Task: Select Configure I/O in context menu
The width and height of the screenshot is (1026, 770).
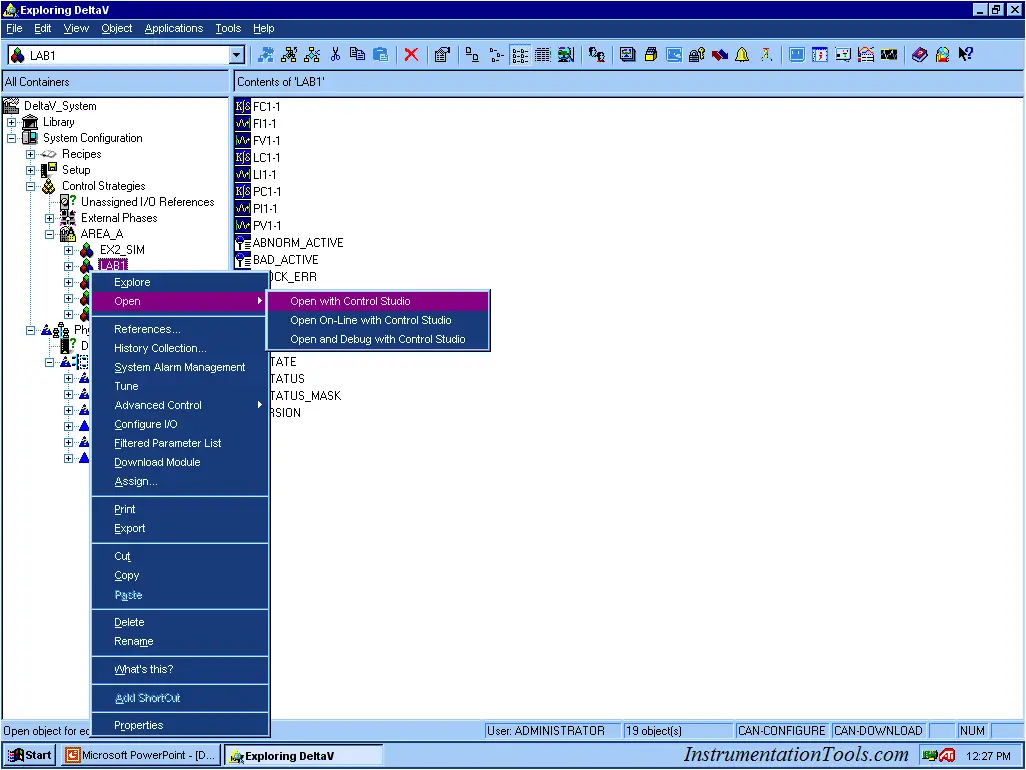Action: tap(180, 424)
